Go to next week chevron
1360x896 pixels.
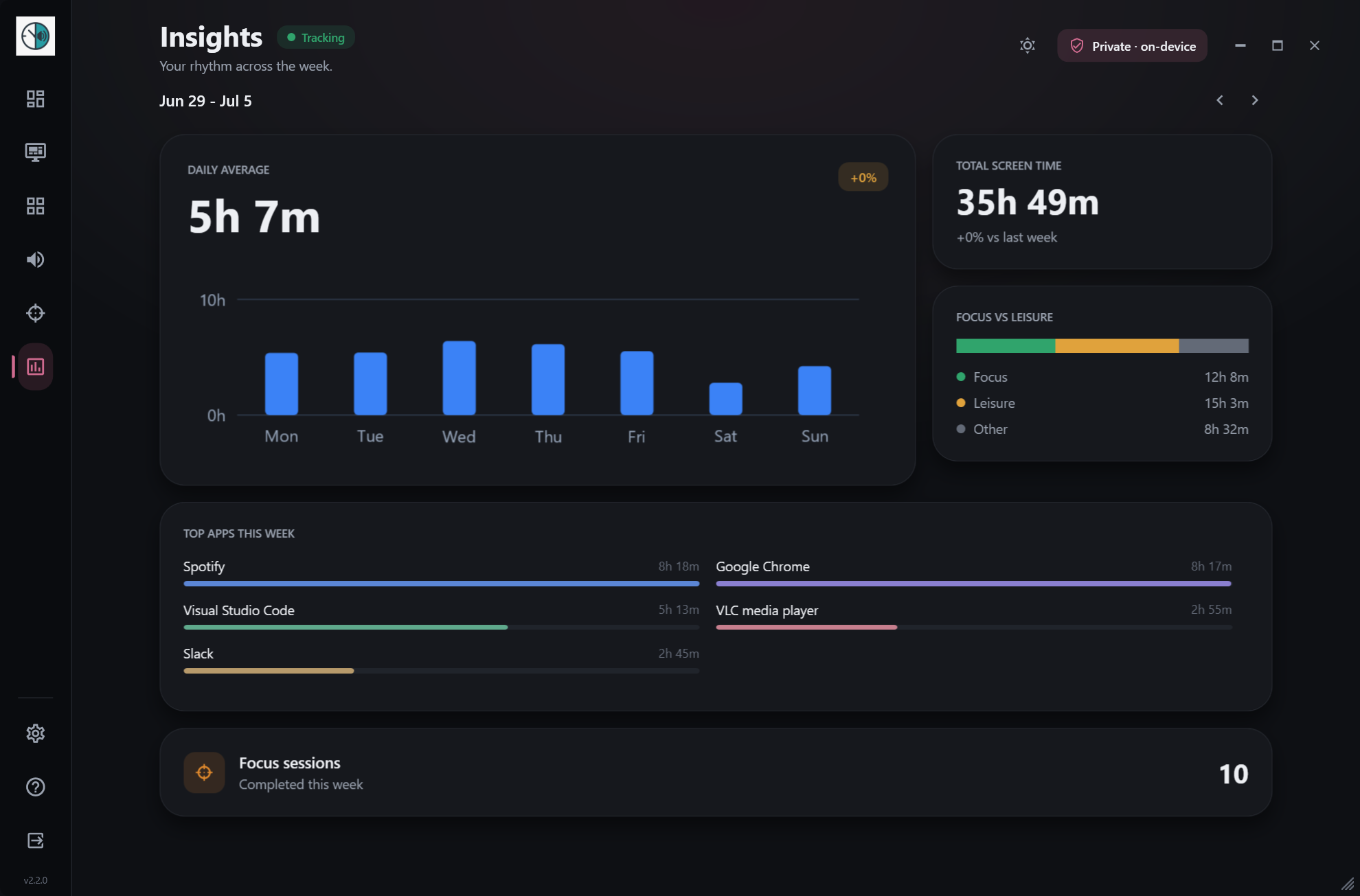coord(1255,100)
